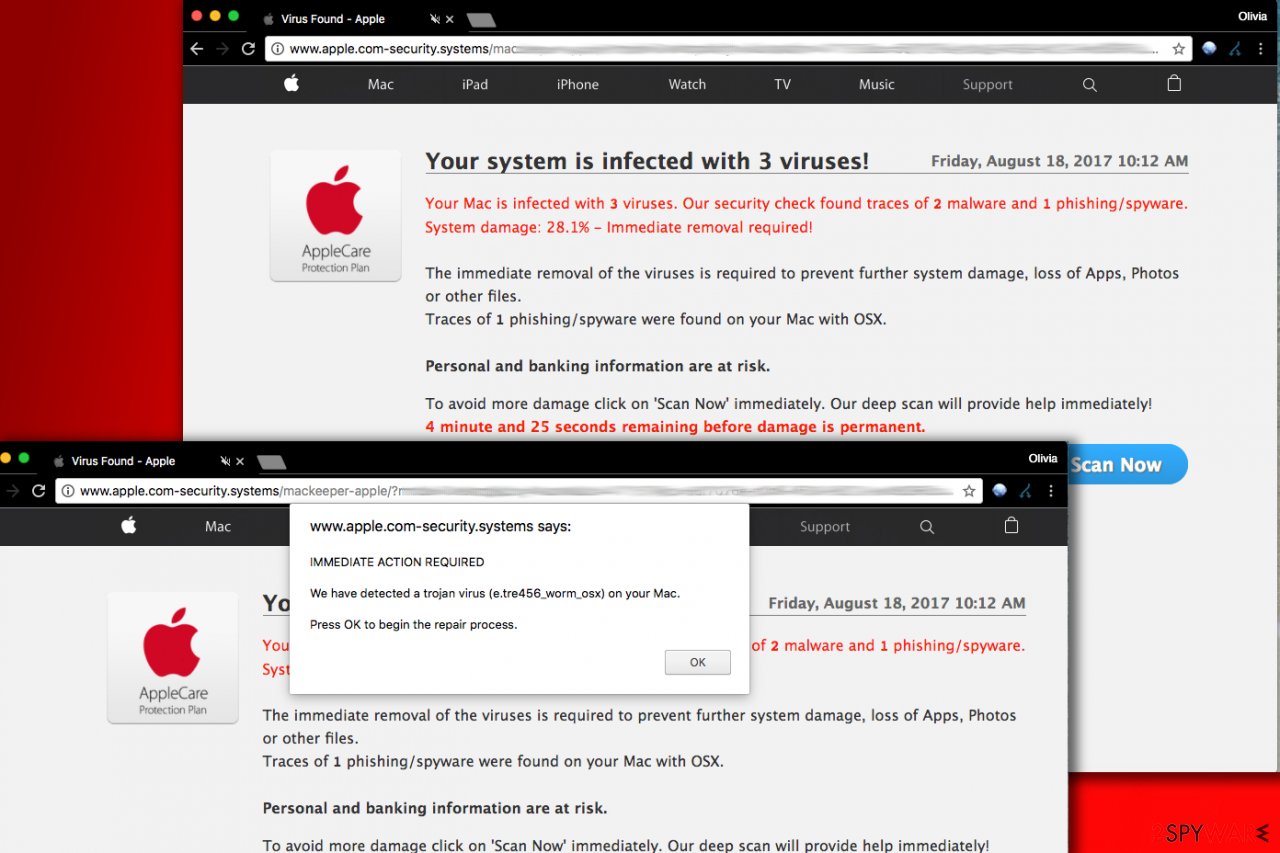Click AppleCare Protection Plan badge in front window

coord(173,658)
